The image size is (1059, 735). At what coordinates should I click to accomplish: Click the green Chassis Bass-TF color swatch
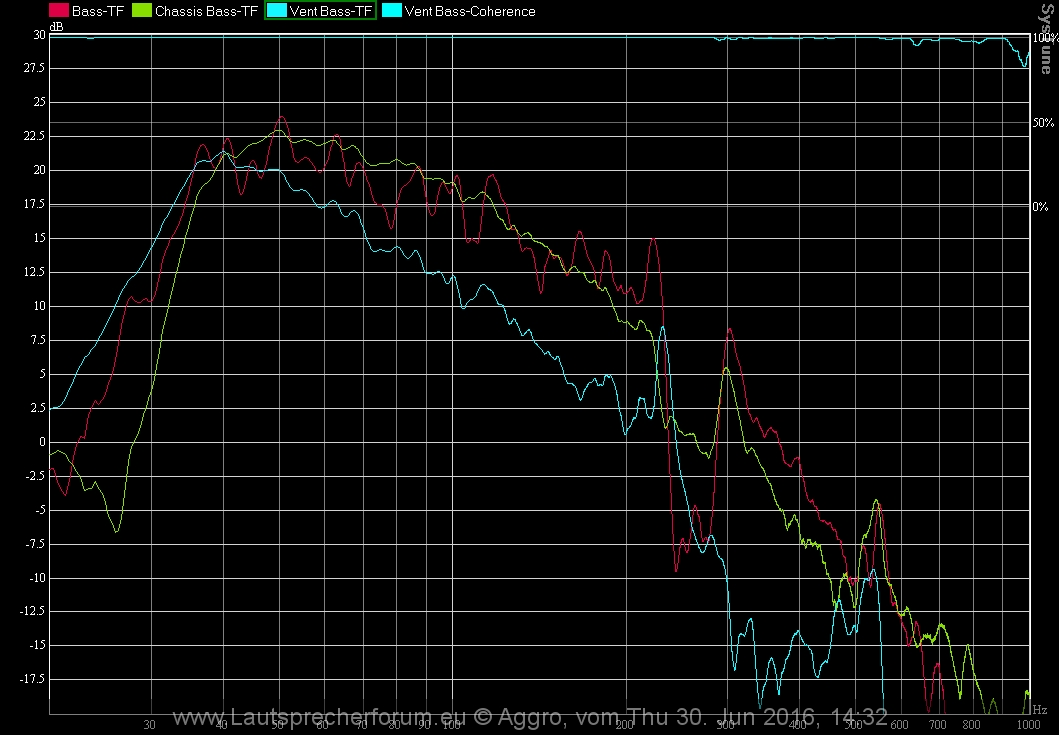coord(142,10)
